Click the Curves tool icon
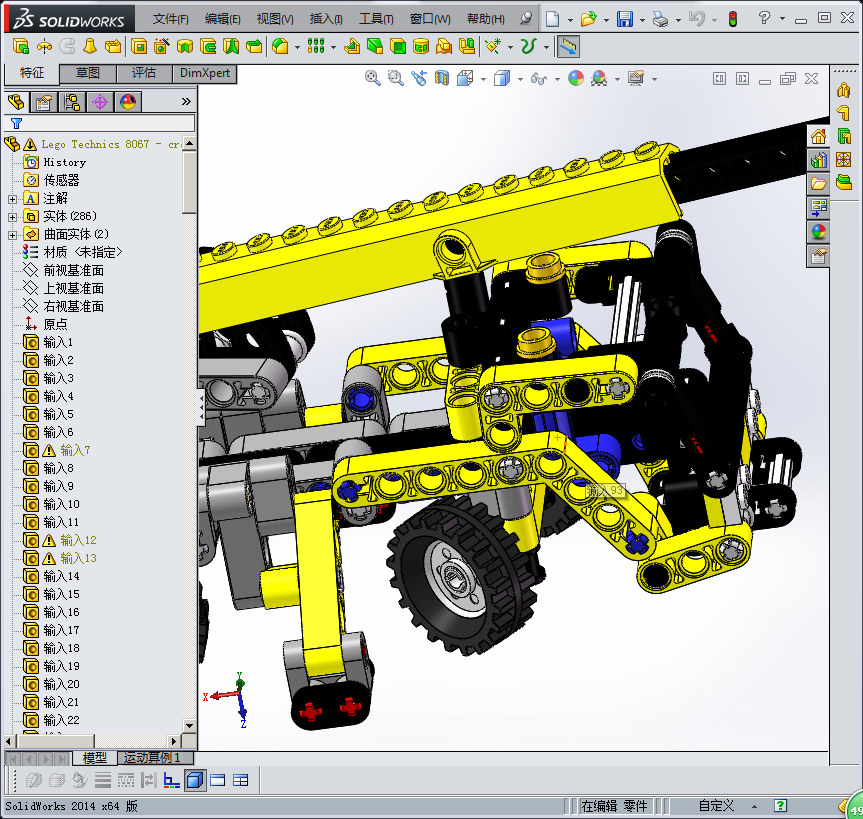Image resolution: width=863 pixels, height=819 pixels. click(x=528, y=47)
